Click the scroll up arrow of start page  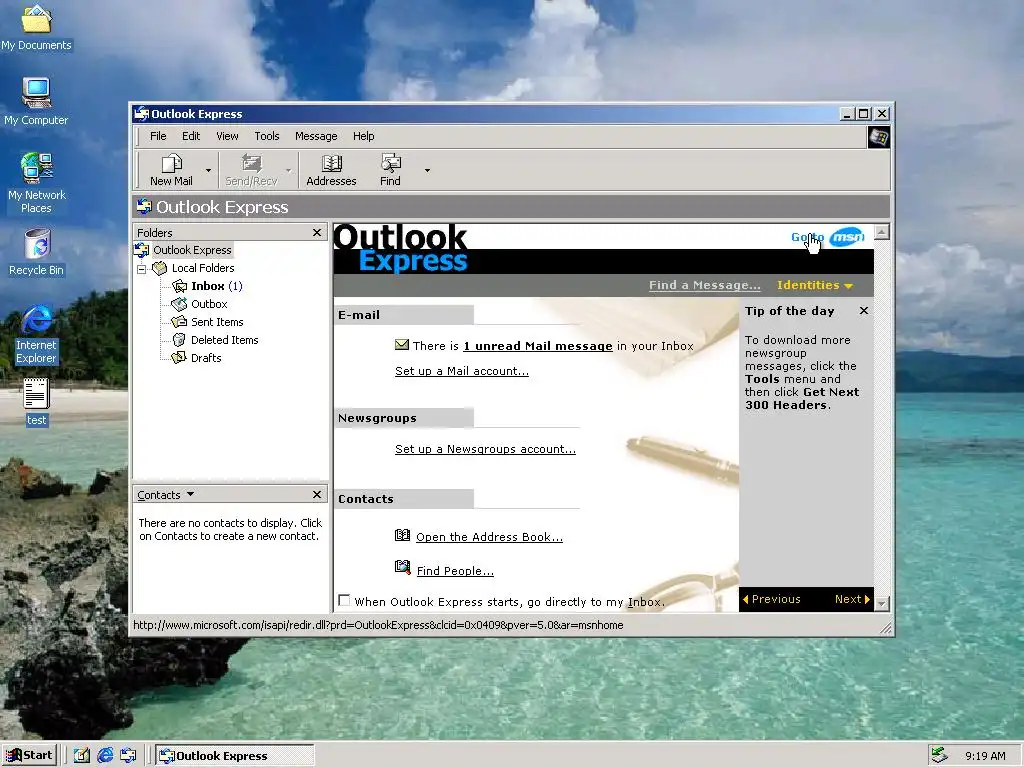point(882,232)
